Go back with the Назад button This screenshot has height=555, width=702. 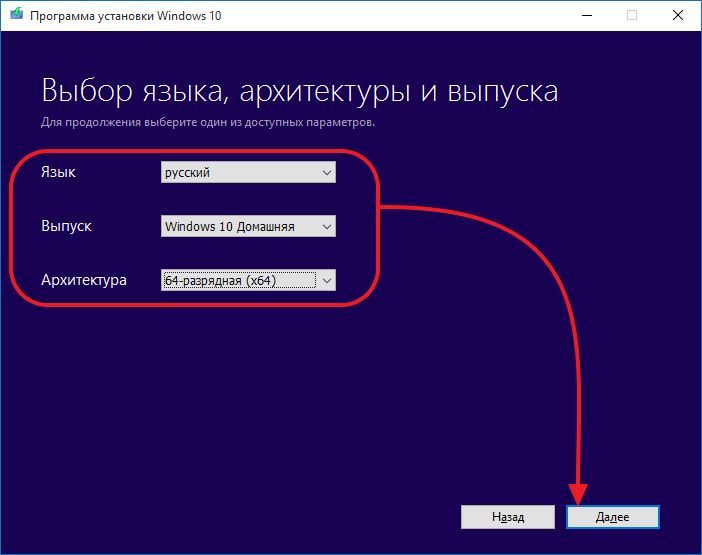[x=508, y=517]
